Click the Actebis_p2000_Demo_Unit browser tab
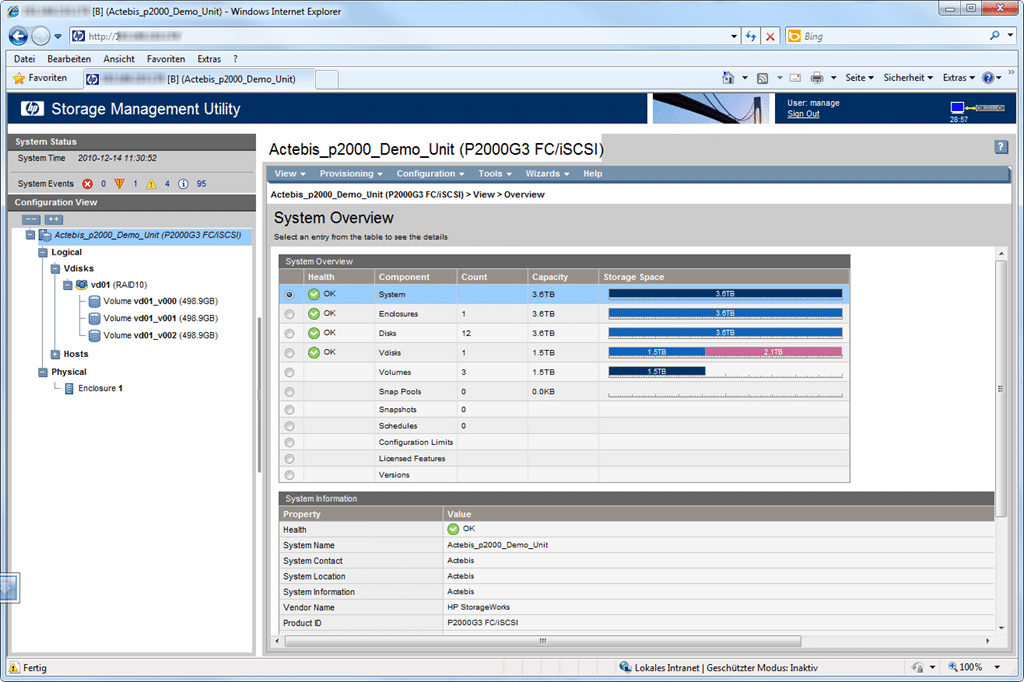 (200, 79)
